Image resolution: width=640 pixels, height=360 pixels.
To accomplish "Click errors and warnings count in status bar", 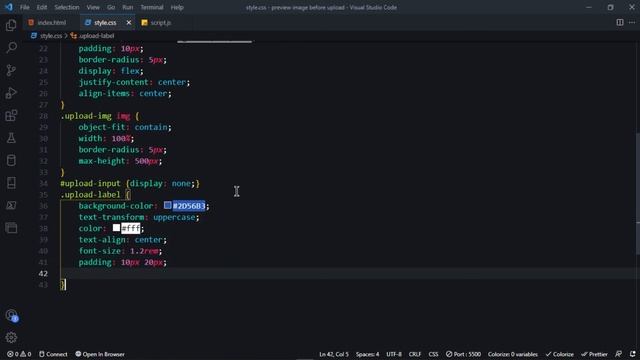I will tap(19, 354).
